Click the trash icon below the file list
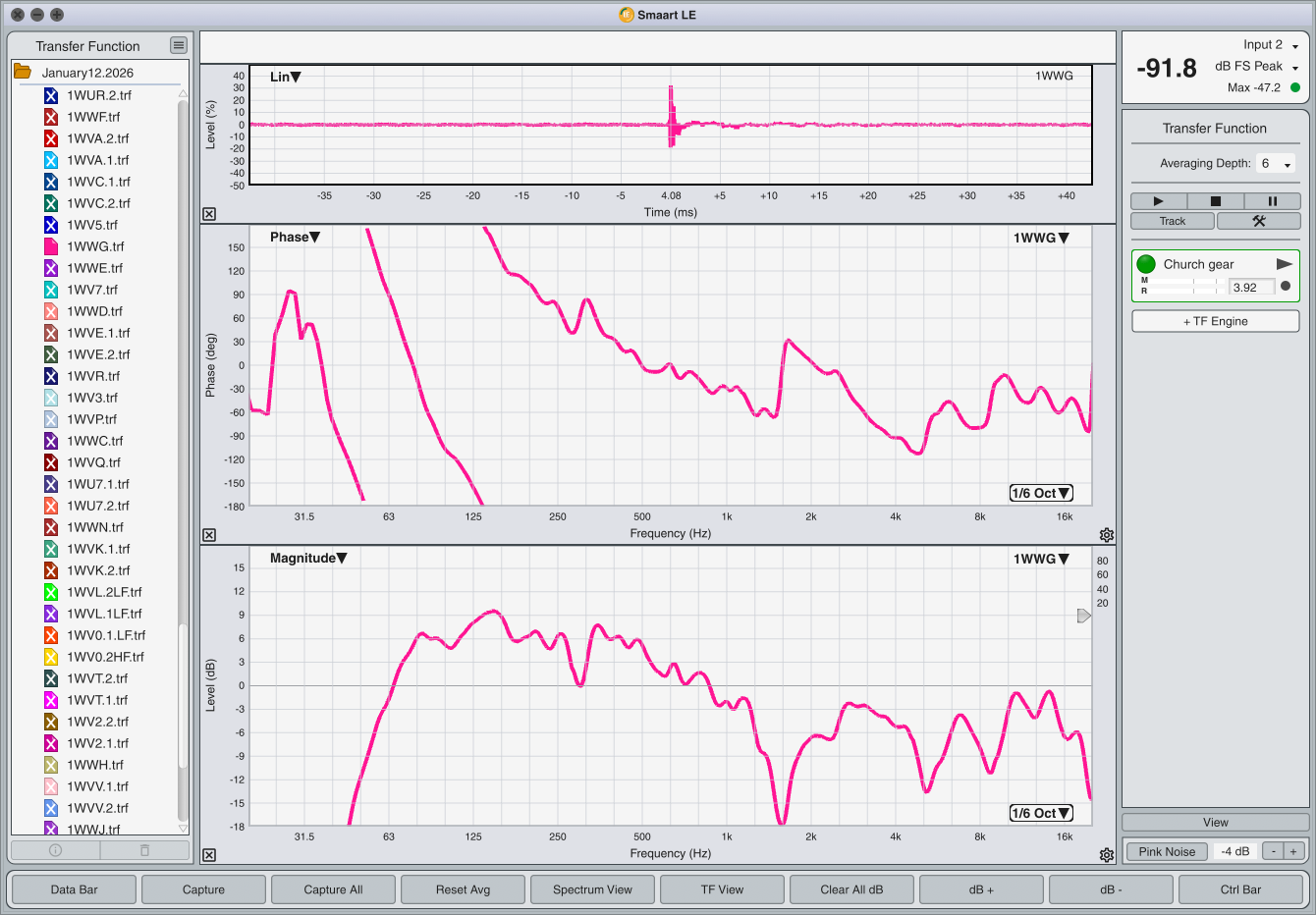Viewport: 1316px width, 915px height. [144, 850]
